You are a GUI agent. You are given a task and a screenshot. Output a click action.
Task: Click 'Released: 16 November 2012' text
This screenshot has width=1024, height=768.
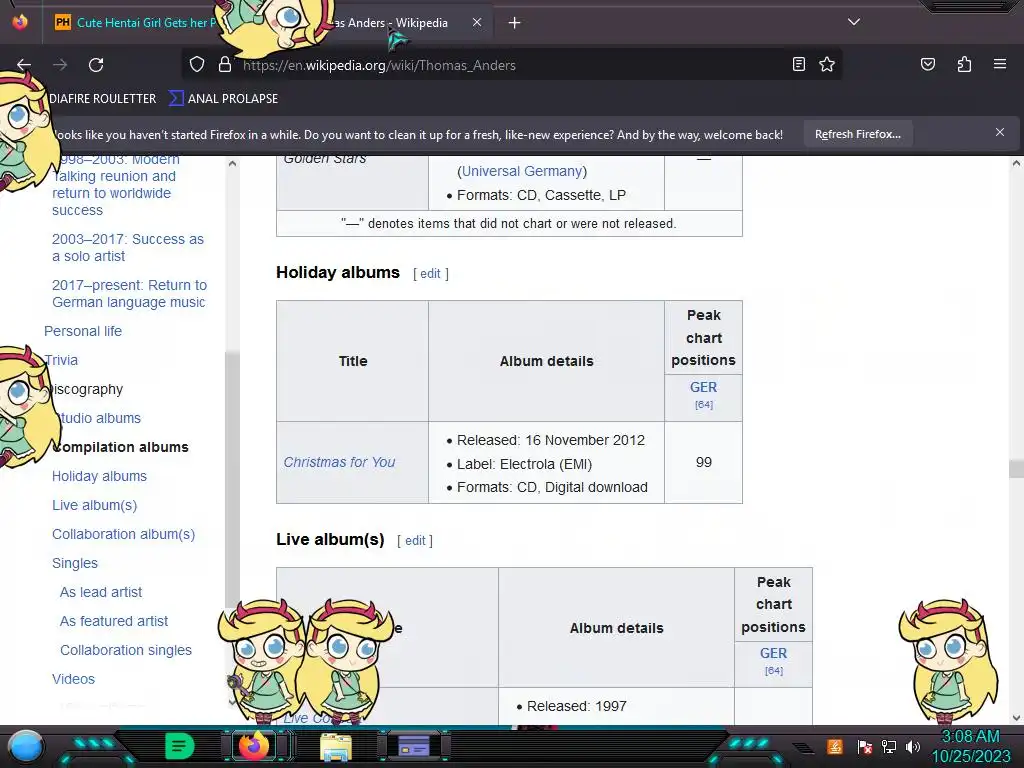(551, 440)
